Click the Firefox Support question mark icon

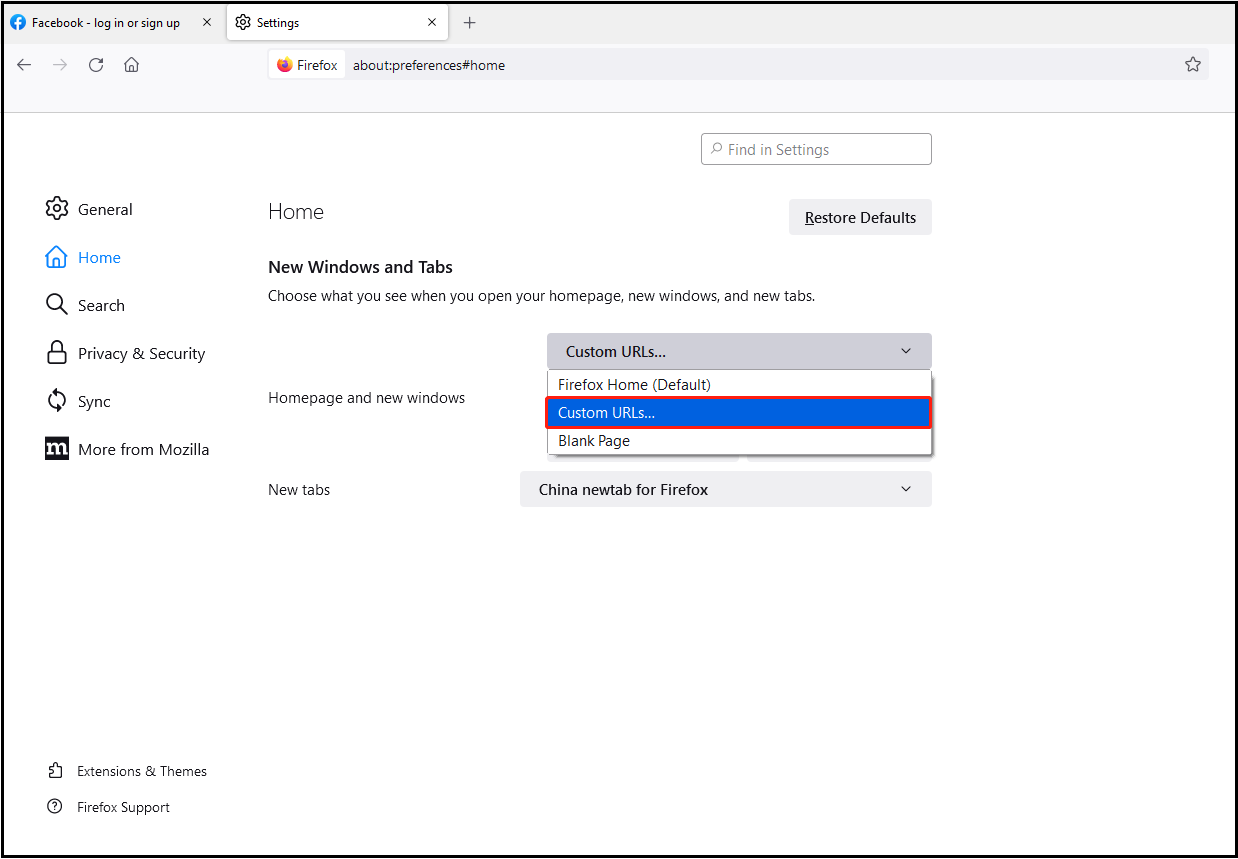55,807
